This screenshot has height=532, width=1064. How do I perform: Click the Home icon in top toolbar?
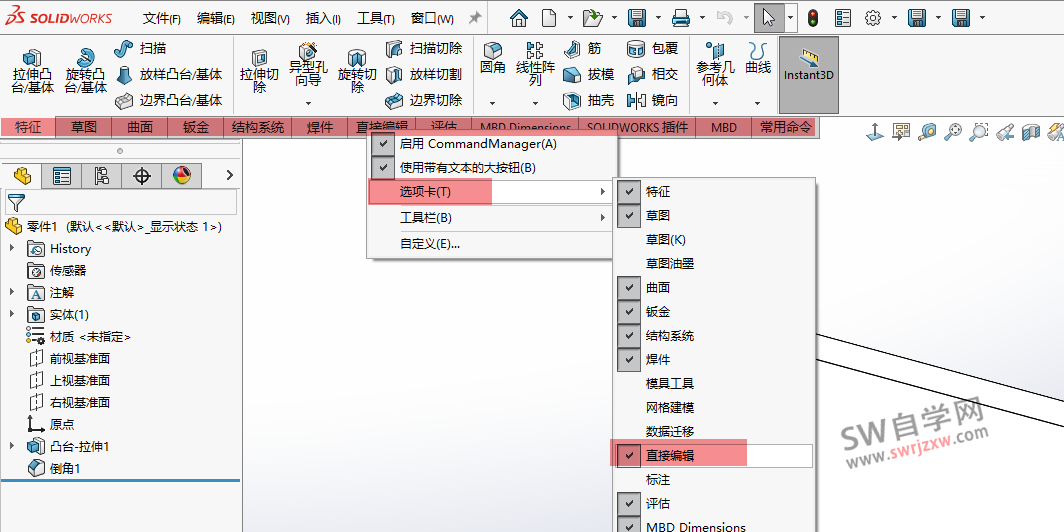tap(519, 18)
